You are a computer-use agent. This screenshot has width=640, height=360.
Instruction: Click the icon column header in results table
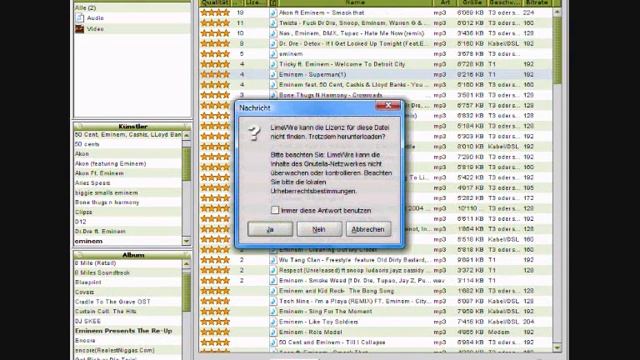[273, 3]
